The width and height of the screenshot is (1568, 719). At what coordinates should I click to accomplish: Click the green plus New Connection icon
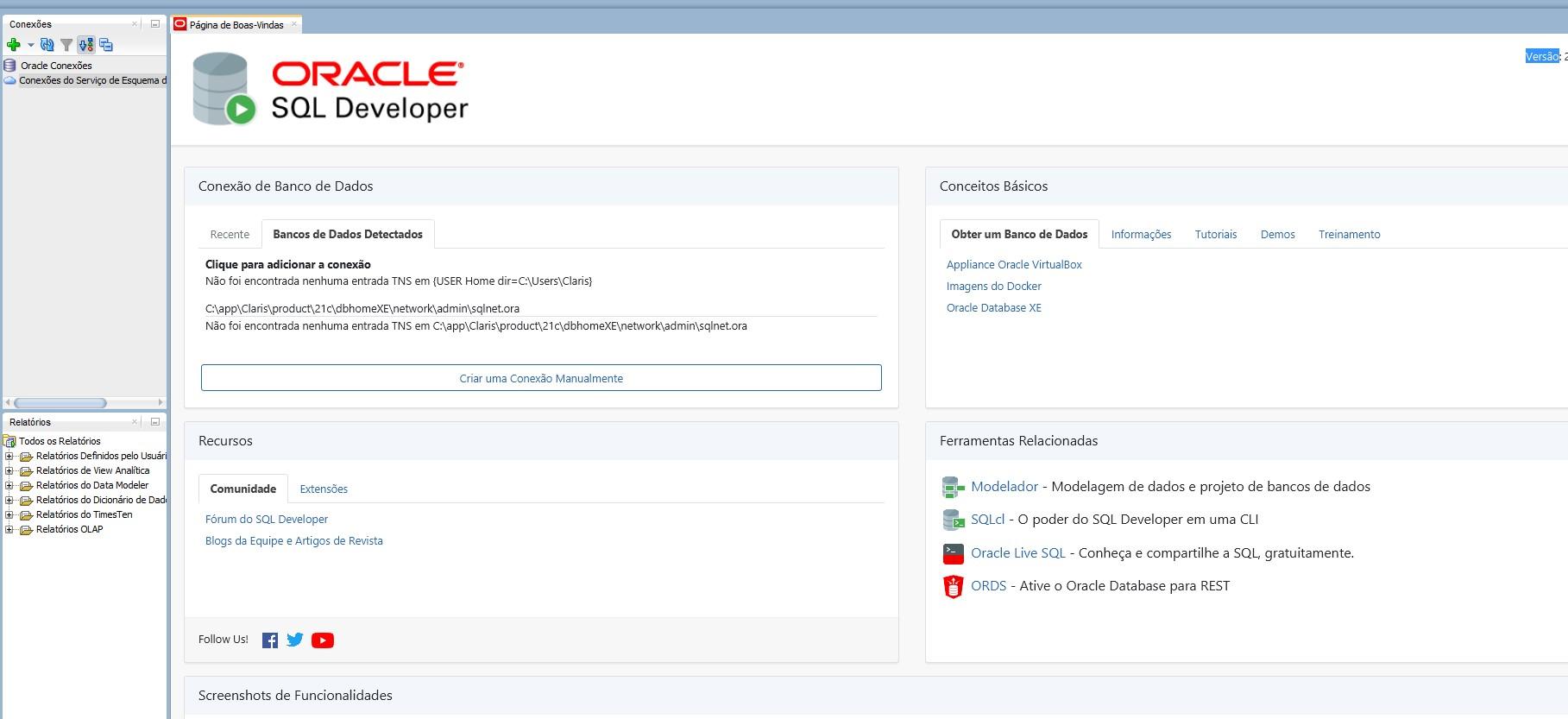coord(13,45)
